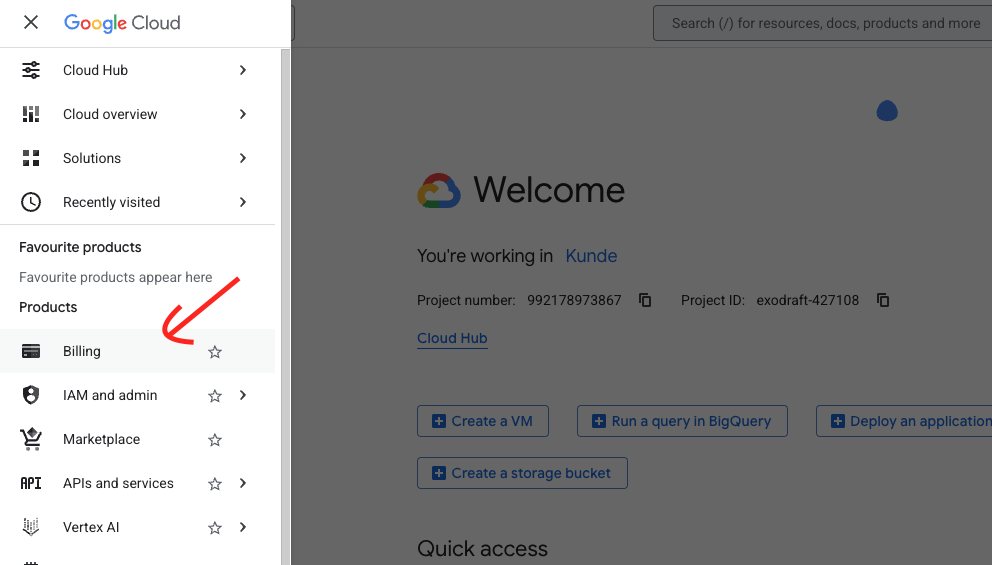The image size is (992, 565).
Task: Expand the IAM and admin submenu arrow
Action: click(243, 395)
